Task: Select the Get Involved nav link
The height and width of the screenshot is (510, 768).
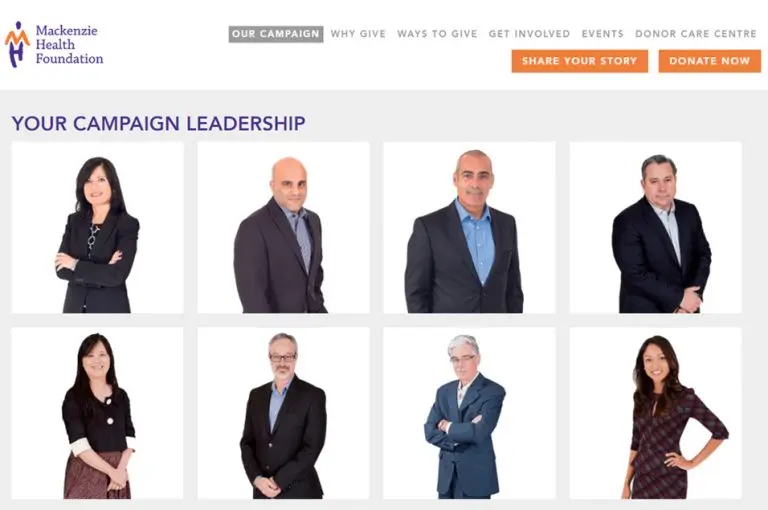Action: [529, 34]
